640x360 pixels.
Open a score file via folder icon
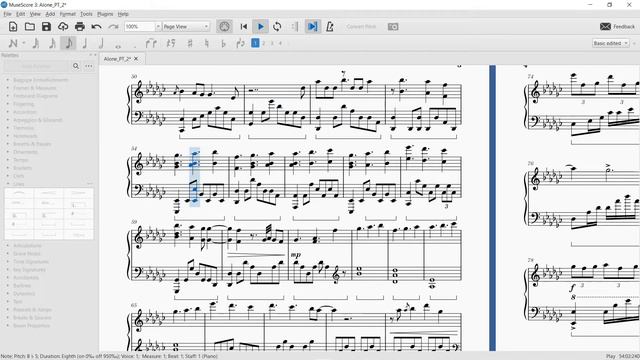[29, 27]
